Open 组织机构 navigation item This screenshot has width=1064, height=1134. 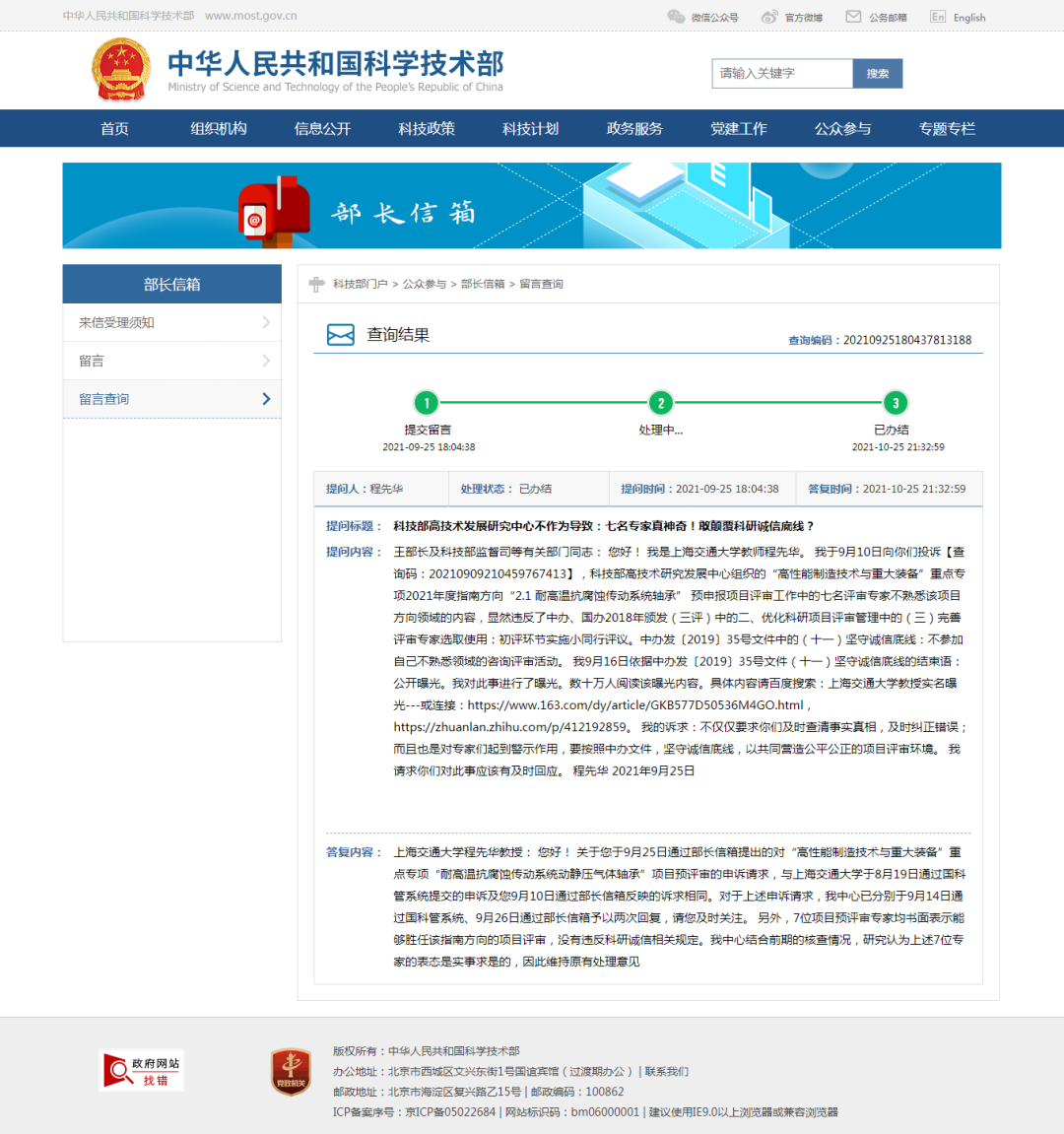point(219,129)
